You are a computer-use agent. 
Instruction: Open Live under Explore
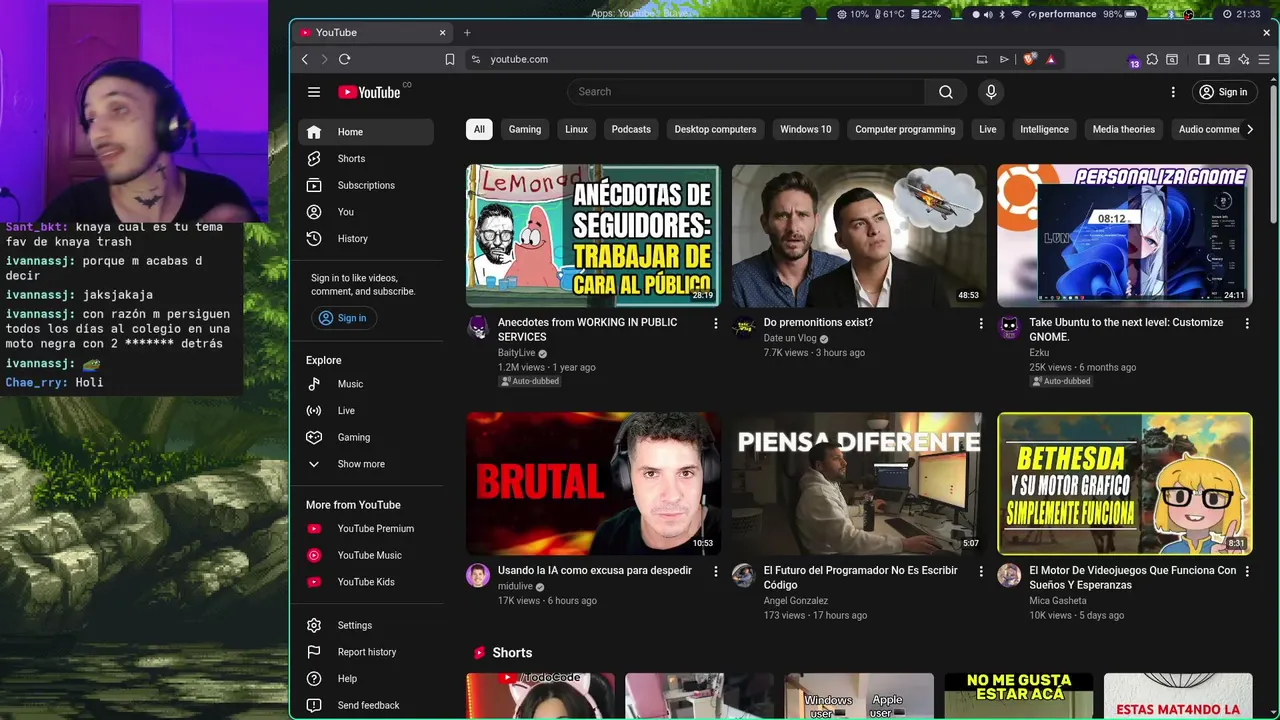coord(365,410)
